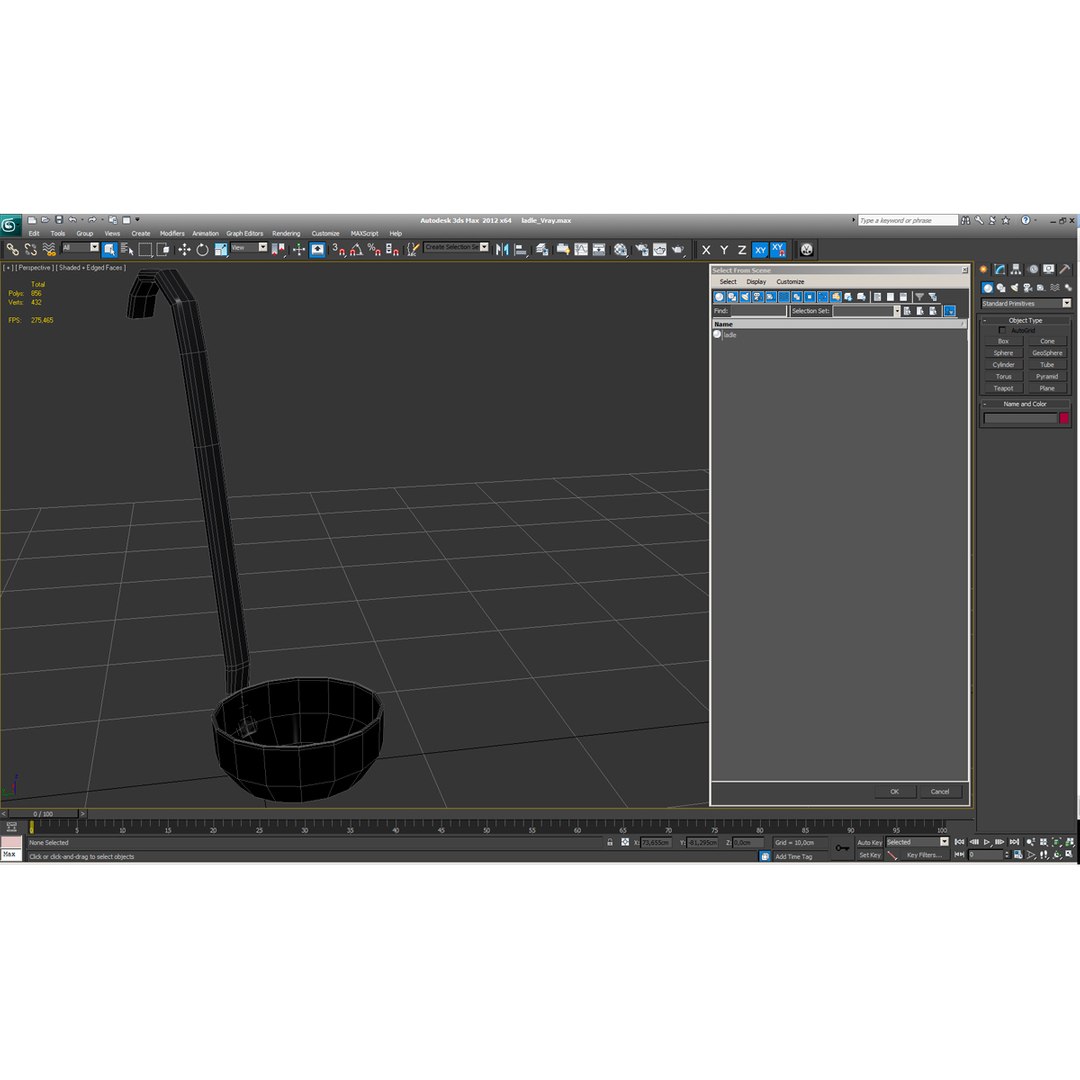Open the Graph Editors menu

[245, 233]
